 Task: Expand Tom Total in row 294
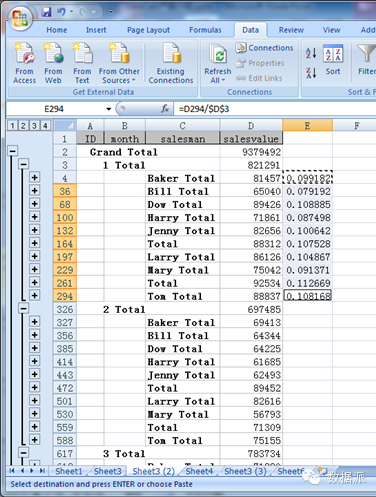tap(35, 296)
